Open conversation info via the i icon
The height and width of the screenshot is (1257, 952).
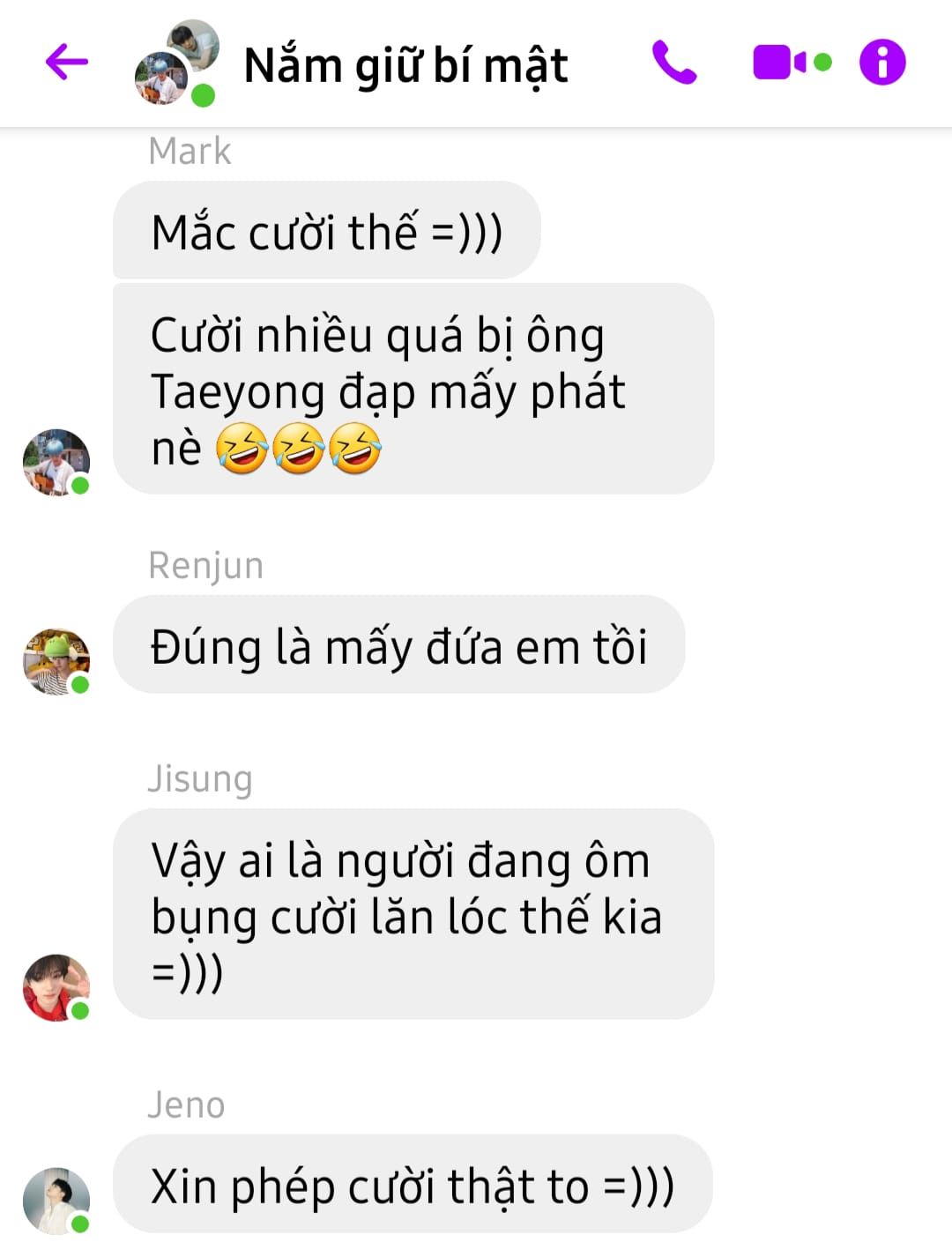pos(882,63)
